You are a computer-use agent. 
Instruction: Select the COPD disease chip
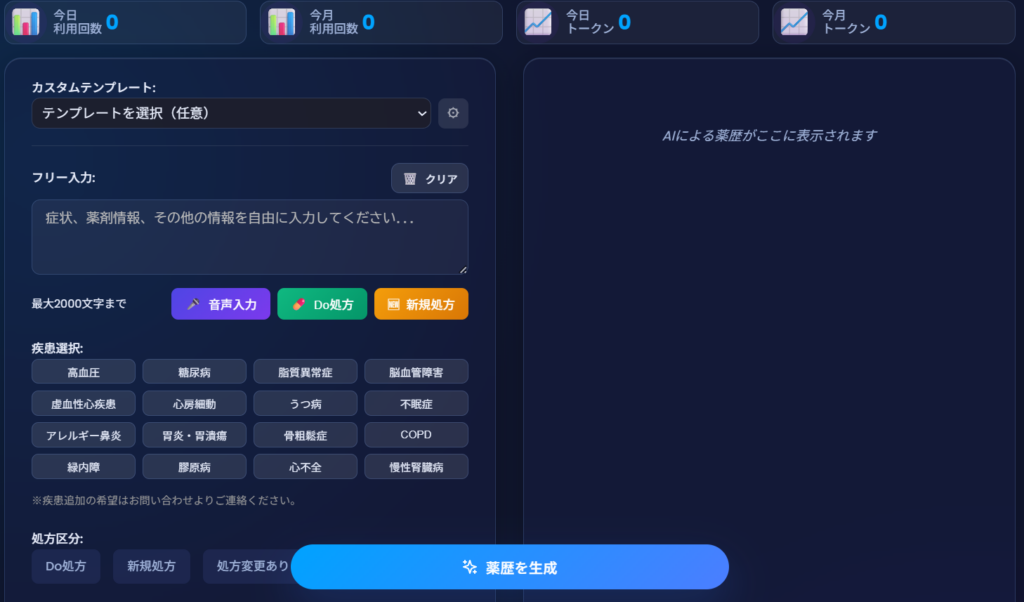point(416,435)
